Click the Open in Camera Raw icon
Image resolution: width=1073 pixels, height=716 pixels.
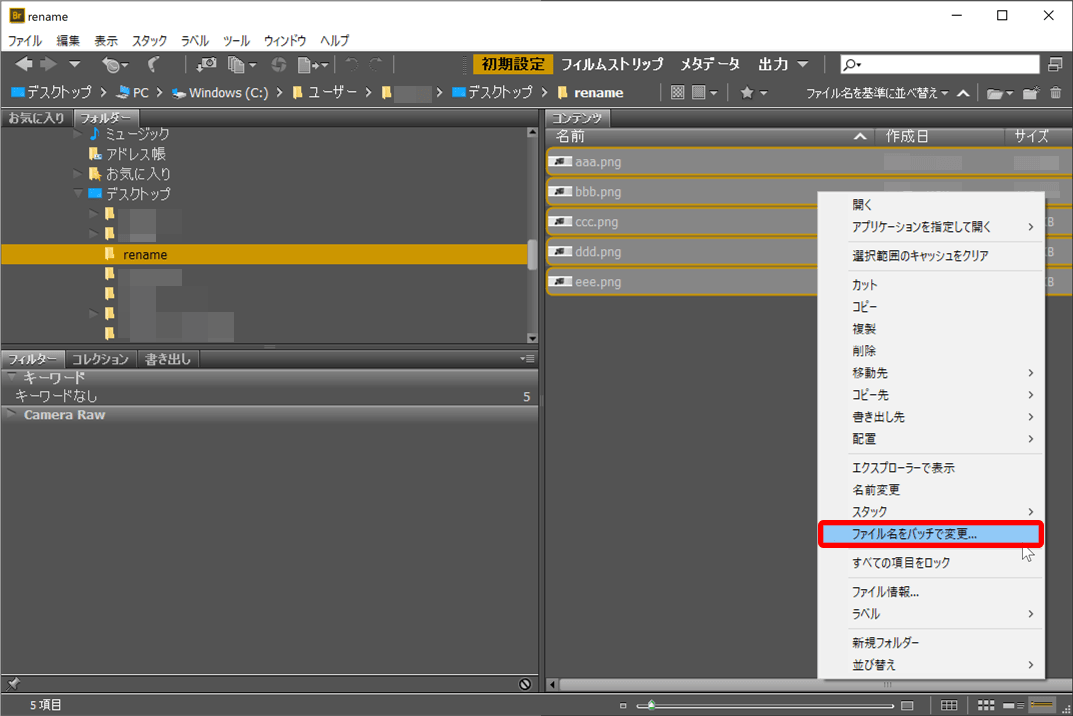point(279,65)
